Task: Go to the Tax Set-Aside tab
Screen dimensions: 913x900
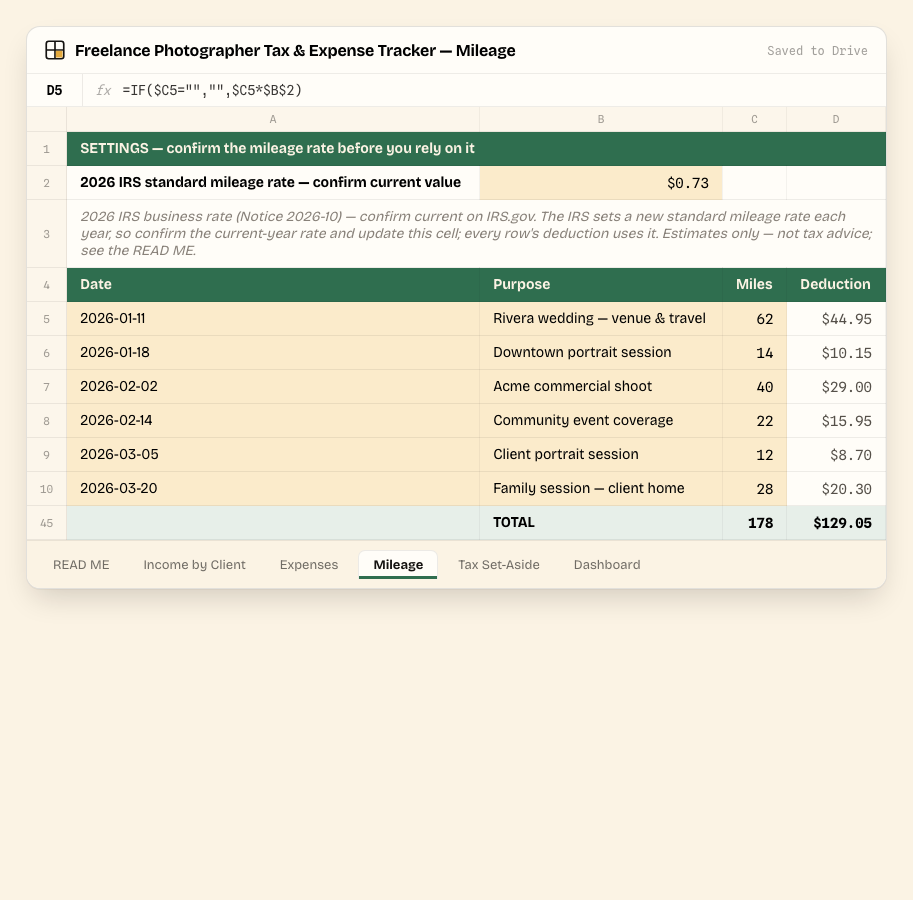Action: pos(499,565)
